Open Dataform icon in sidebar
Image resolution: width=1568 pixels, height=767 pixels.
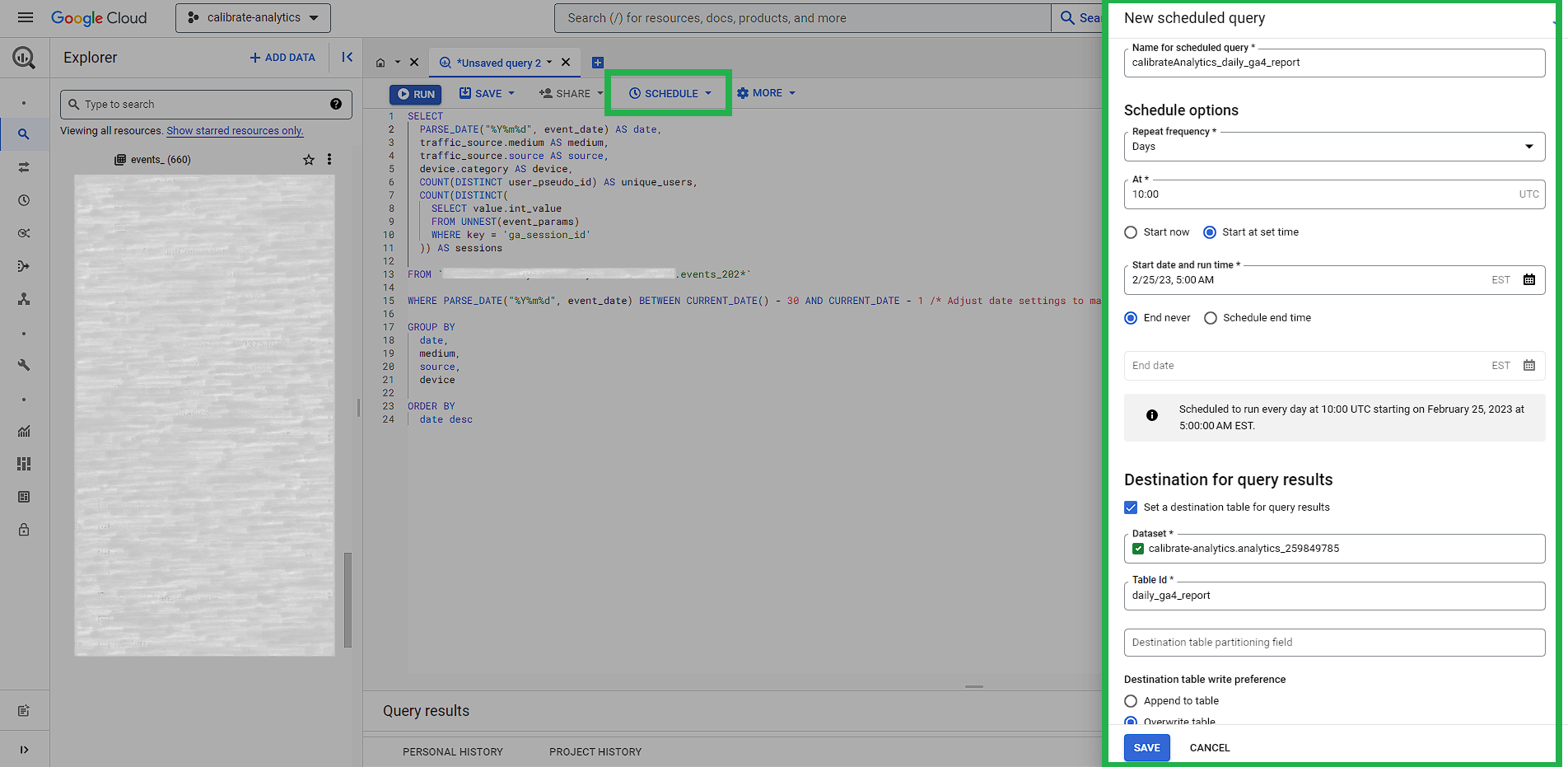pos(24,266)
